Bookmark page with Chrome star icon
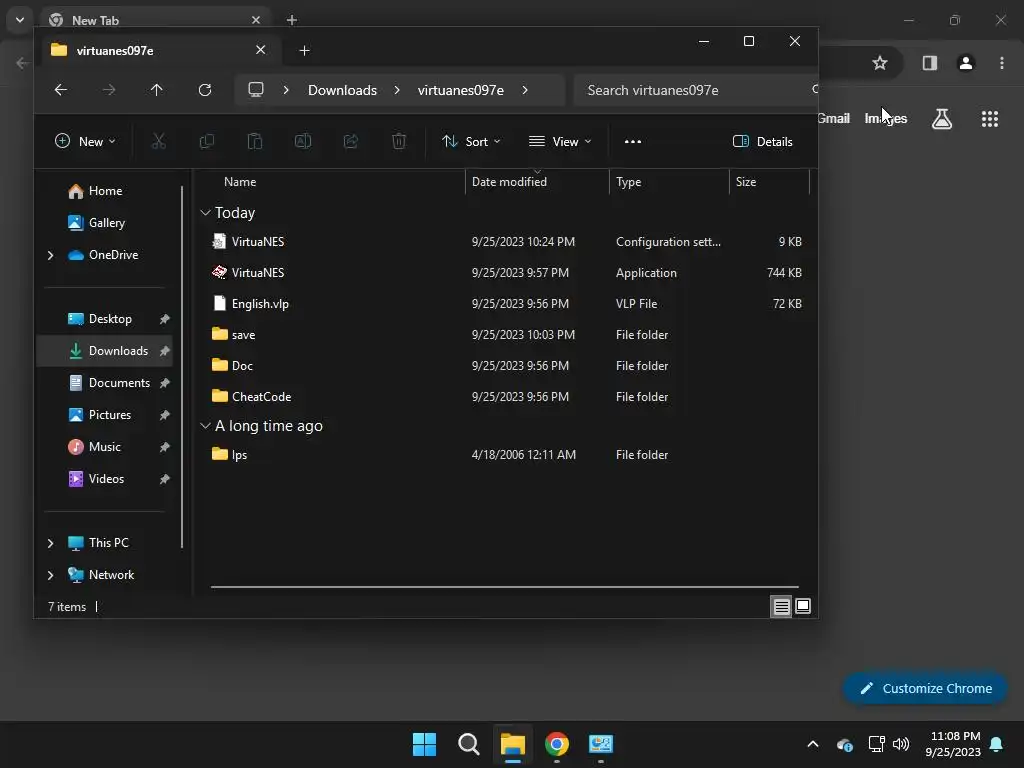This screenshot has width=1024, height=768. tap(880, 63)
